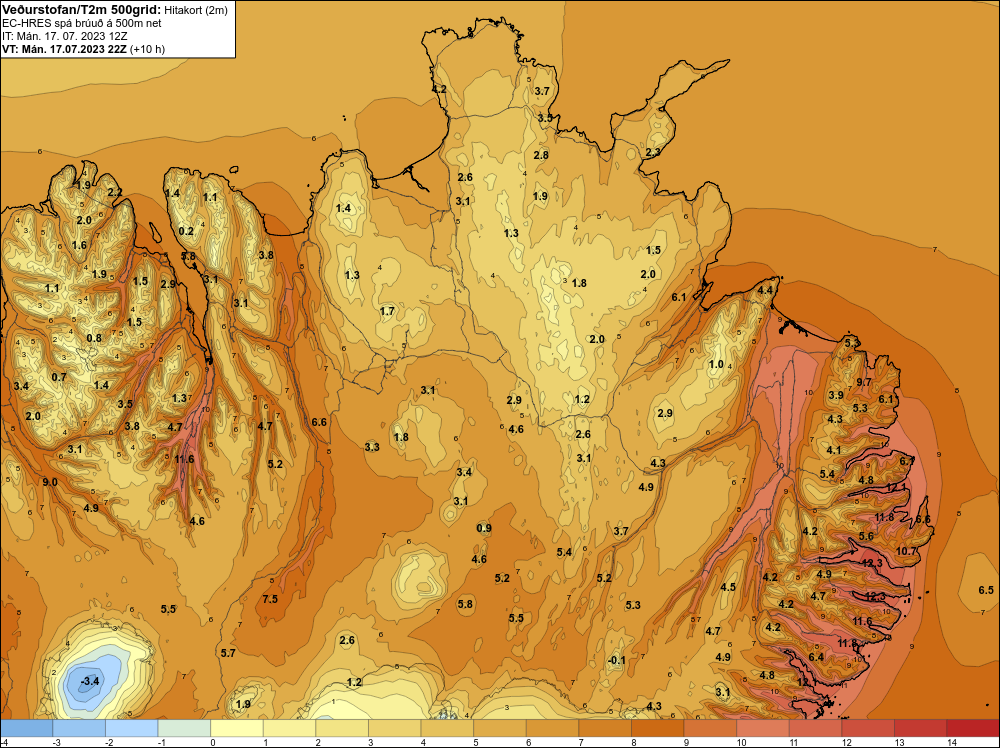
Task: Select the 1.7 temperature value
Action: tap(387, 311)
